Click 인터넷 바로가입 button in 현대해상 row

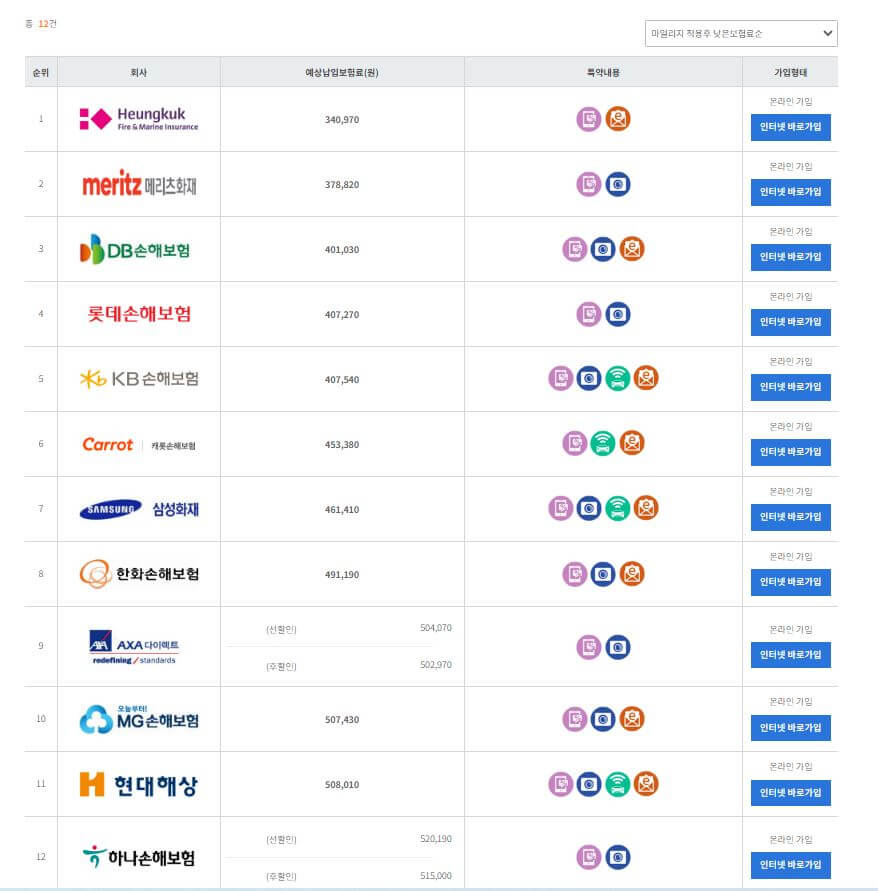tap(791, 793)
